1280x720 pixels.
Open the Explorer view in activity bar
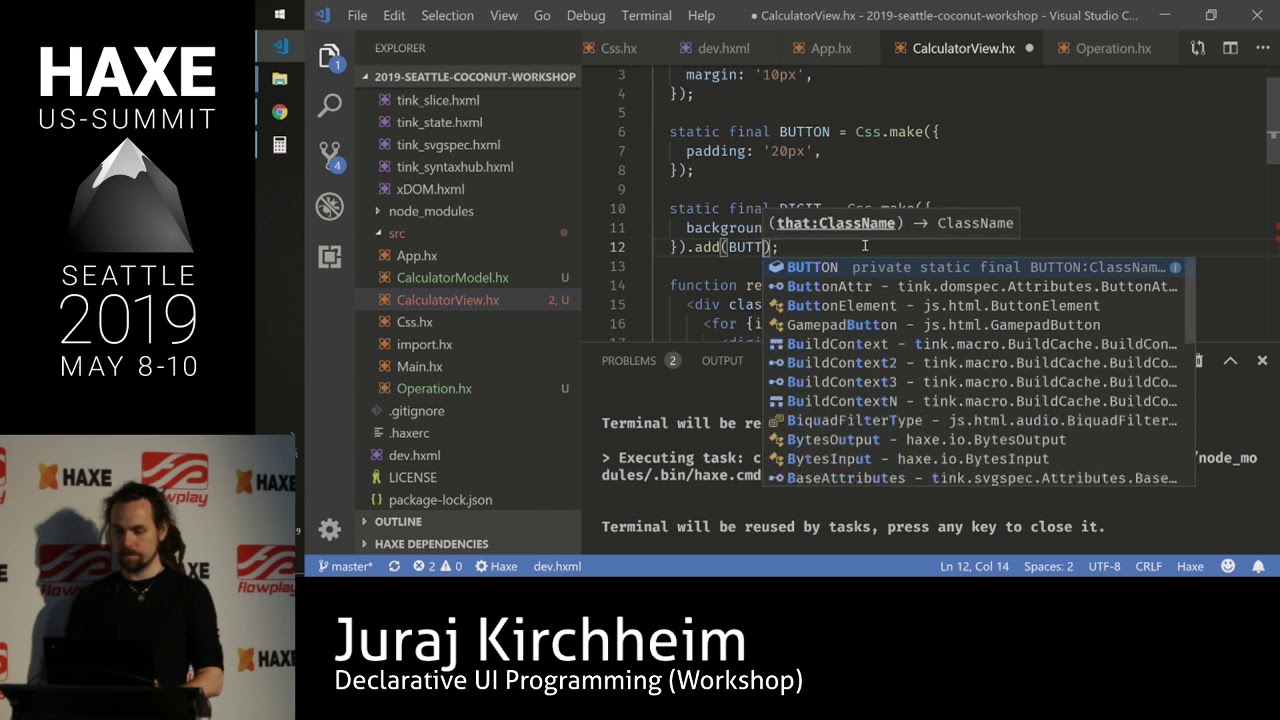(329, 57)
